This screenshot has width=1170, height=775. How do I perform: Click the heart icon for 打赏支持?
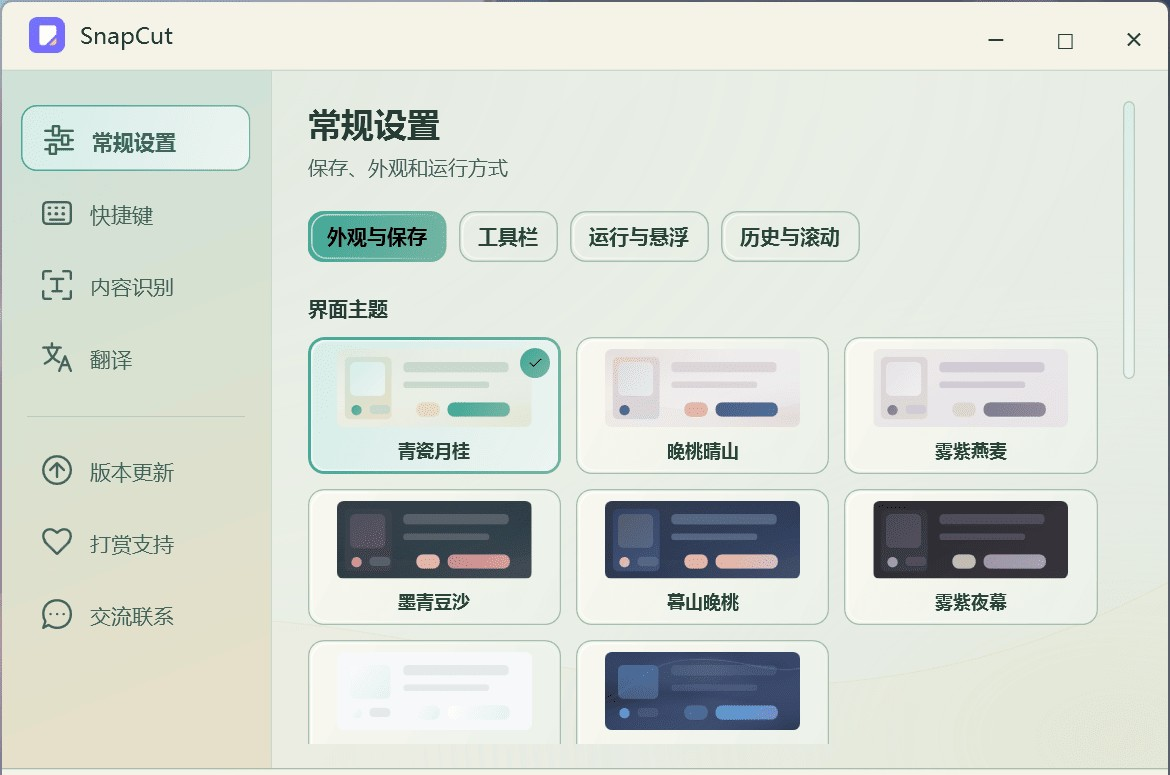click(57, 542)
